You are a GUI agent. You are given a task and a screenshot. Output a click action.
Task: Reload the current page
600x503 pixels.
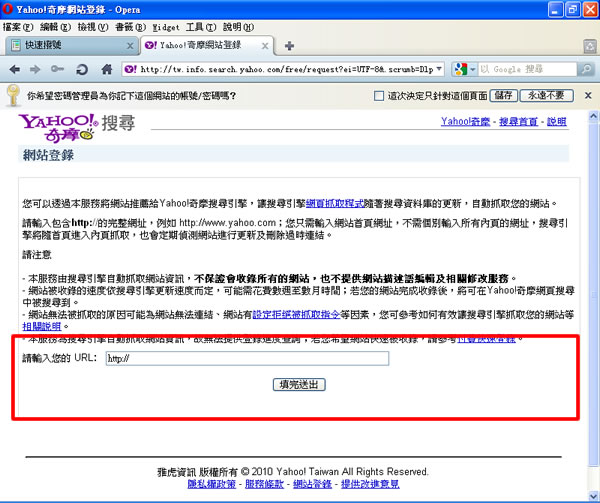[82, 70]
